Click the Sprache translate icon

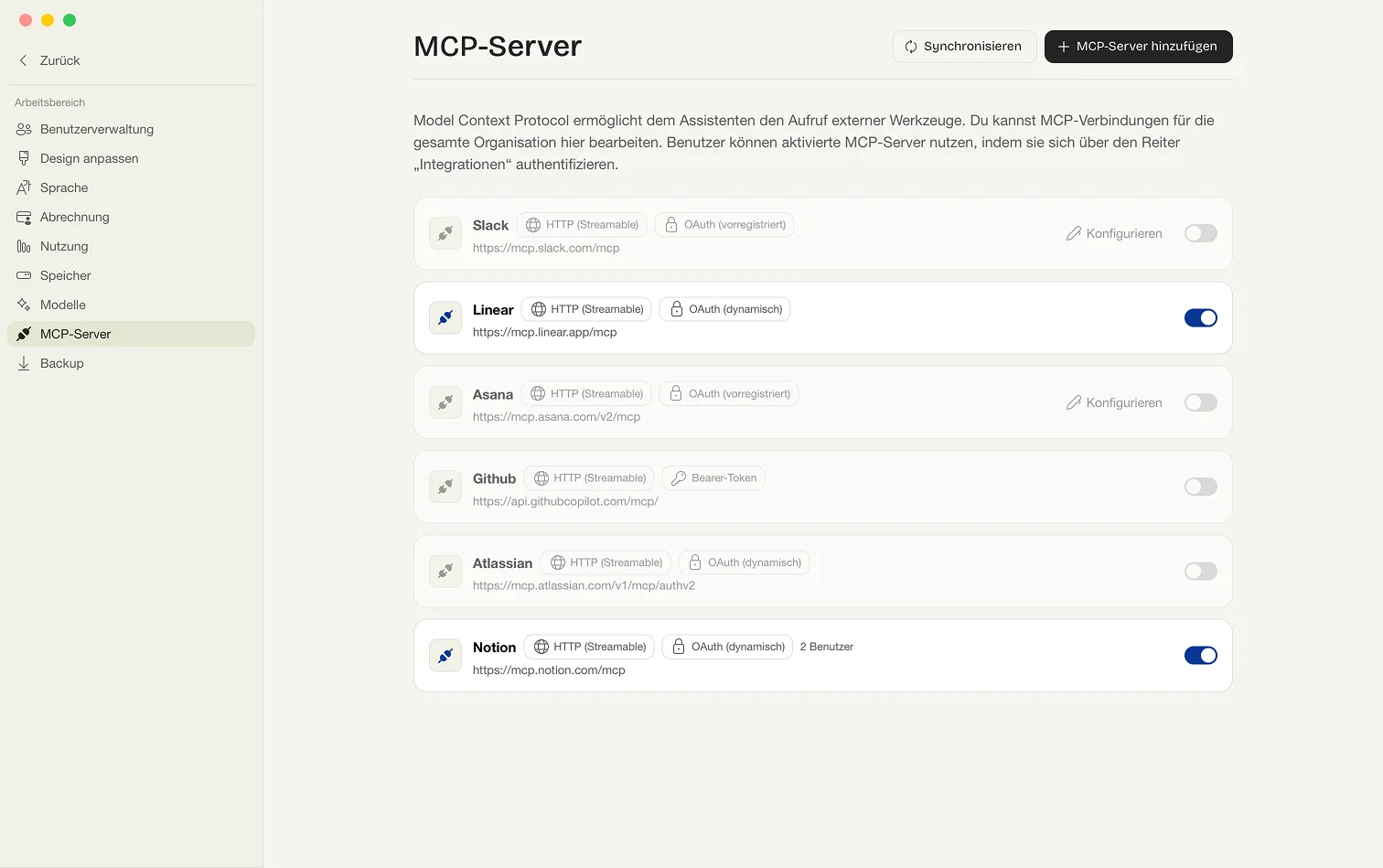pyautogui.click(x=24, y=188)
